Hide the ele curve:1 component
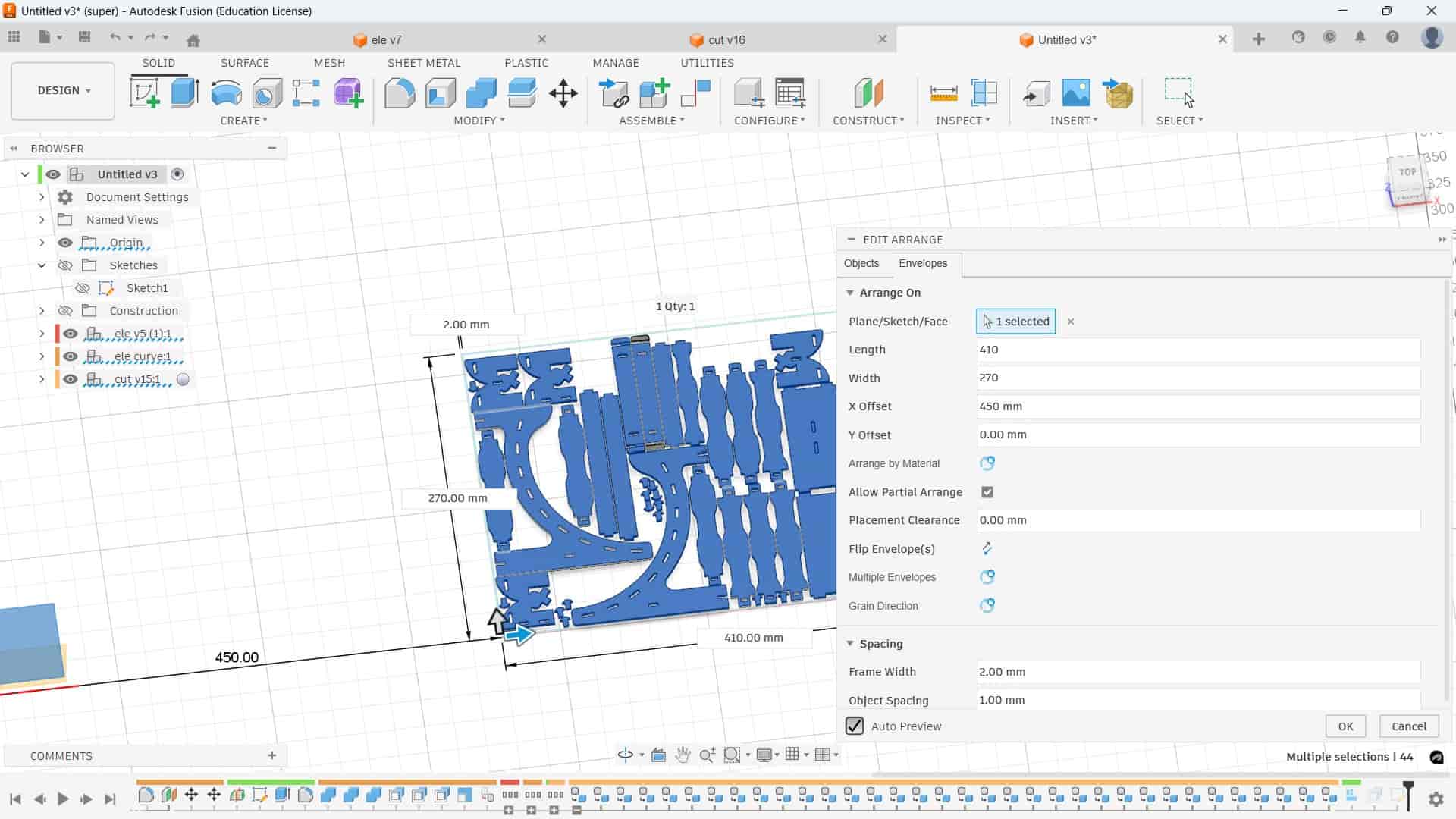This screenshot has height=819, width=1456. coord(71,356)
